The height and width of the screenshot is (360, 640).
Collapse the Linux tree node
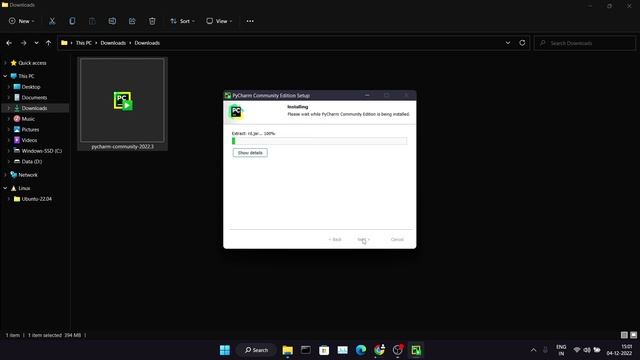coord(5,188)
